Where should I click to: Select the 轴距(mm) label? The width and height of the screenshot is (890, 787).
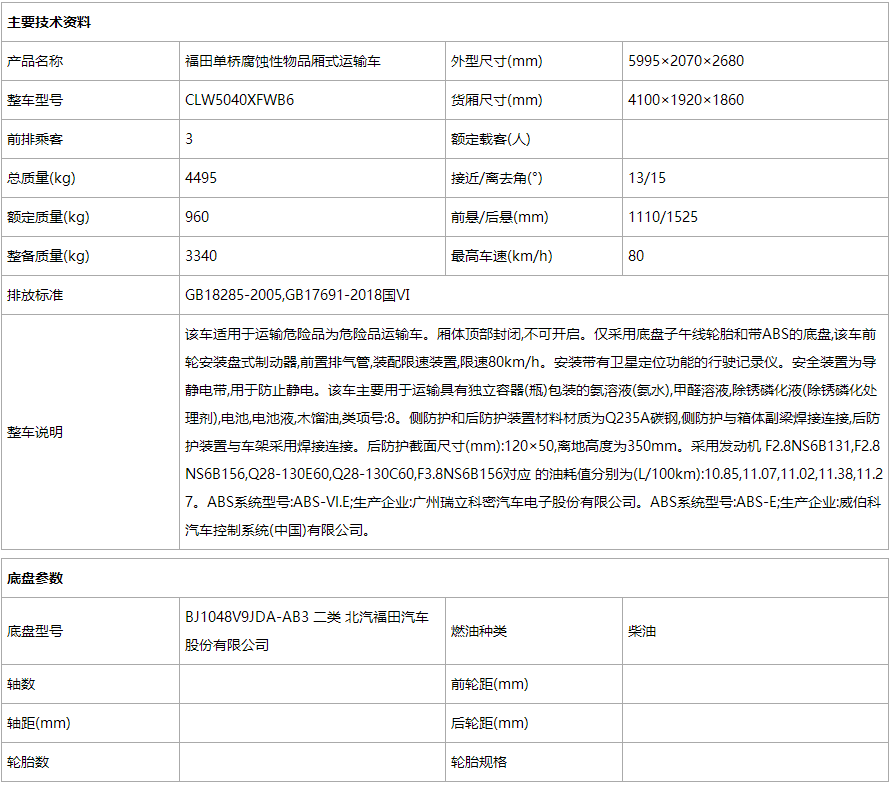tap(39, 723)
